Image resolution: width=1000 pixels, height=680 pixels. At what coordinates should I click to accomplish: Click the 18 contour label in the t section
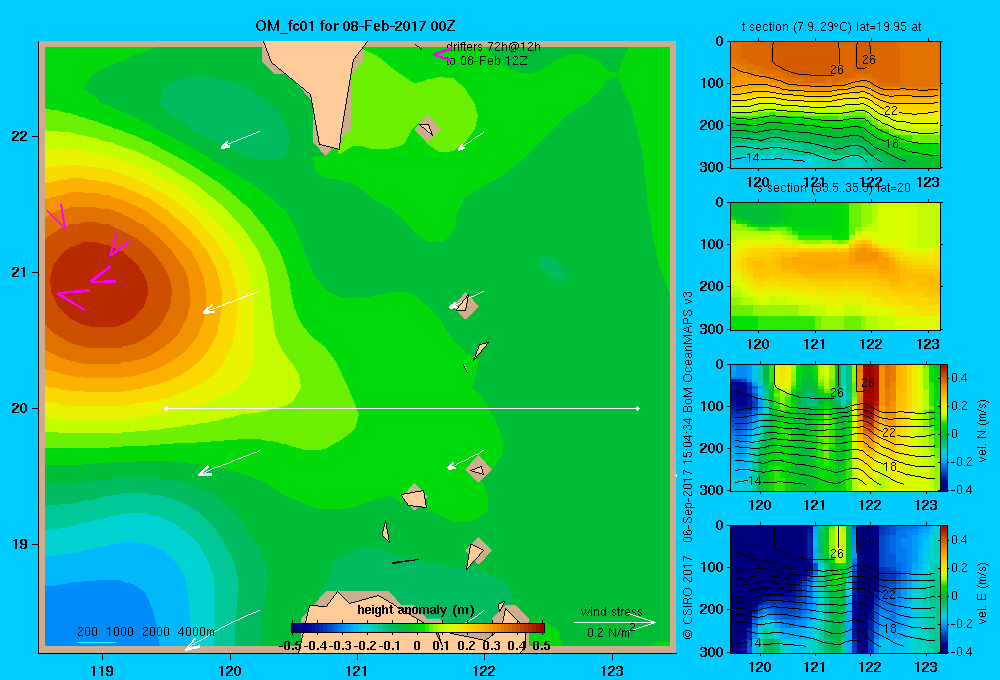pos(892,144)
